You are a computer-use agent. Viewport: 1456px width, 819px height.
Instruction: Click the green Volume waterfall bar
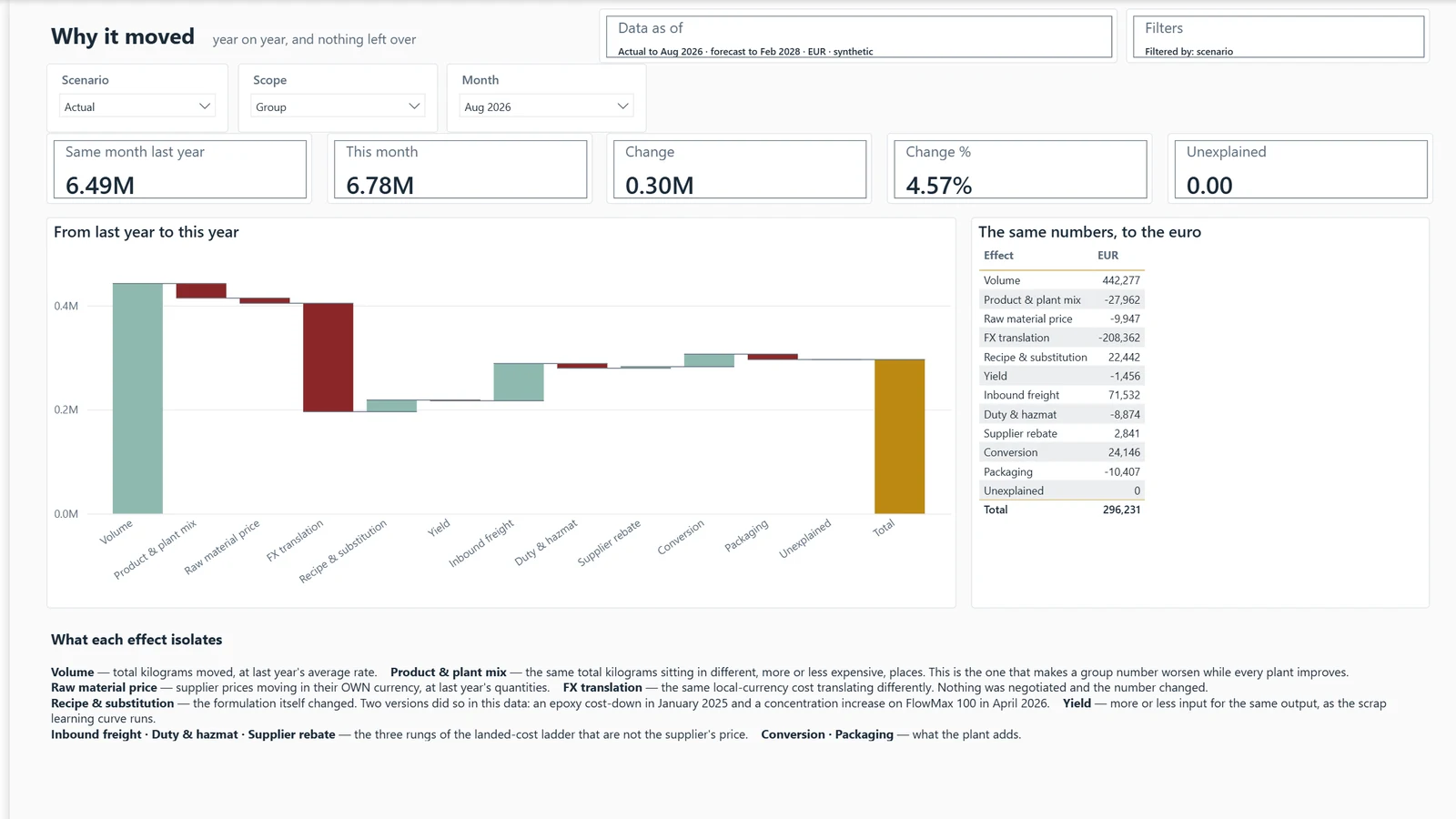point(137,399)
